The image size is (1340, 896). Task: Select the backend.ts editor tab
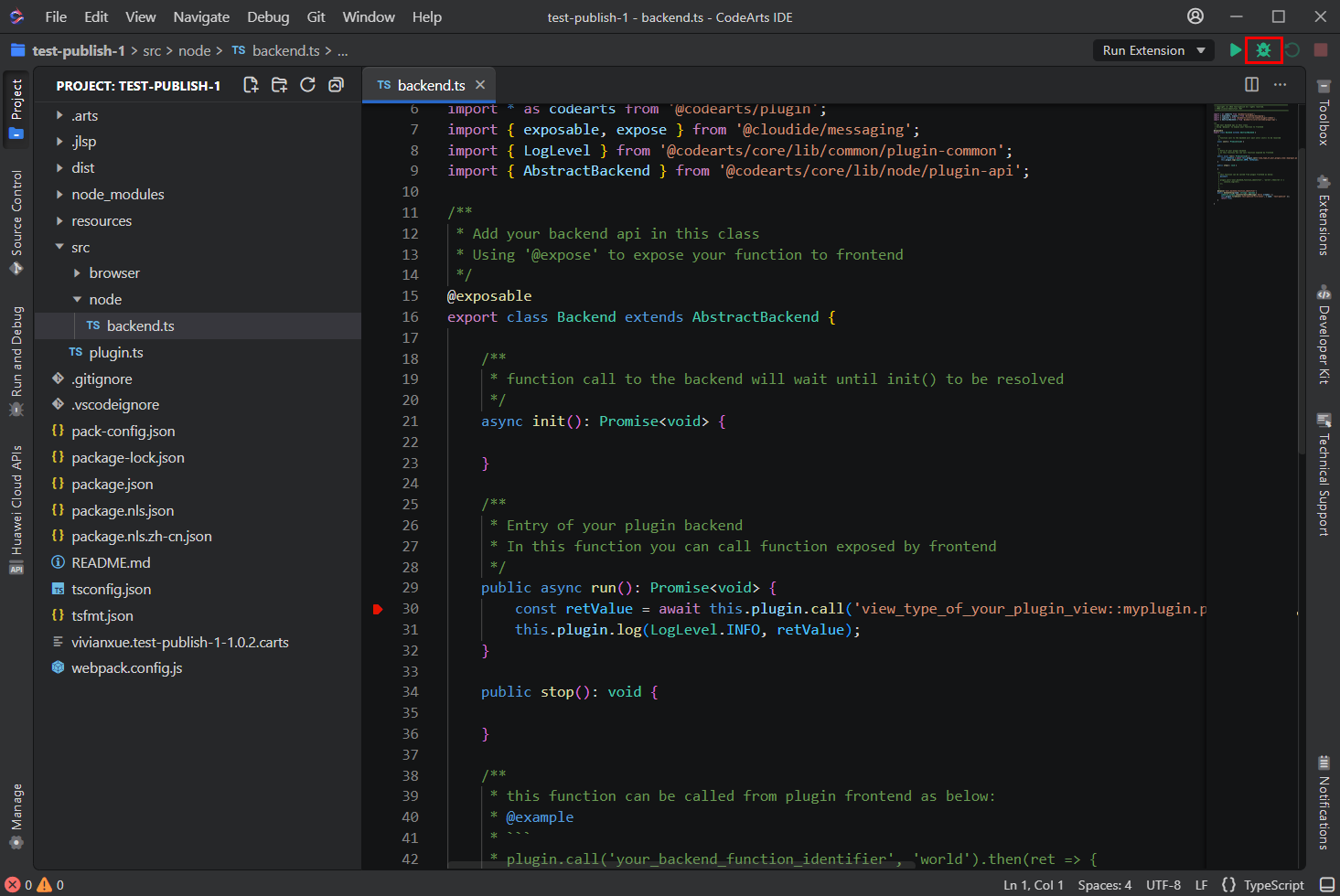431,85
